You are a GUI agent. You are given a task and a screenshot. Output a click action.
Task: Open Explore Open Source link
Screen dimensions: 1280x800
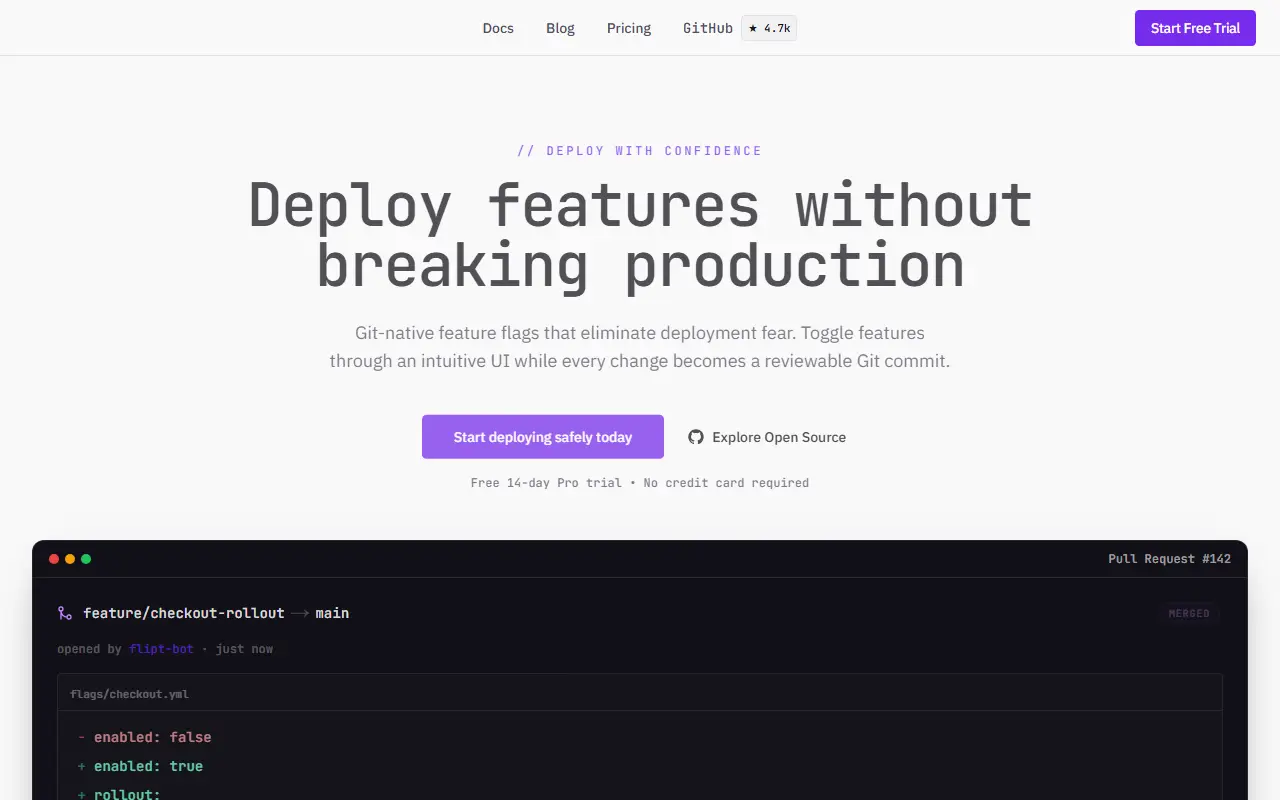[767, 437]
